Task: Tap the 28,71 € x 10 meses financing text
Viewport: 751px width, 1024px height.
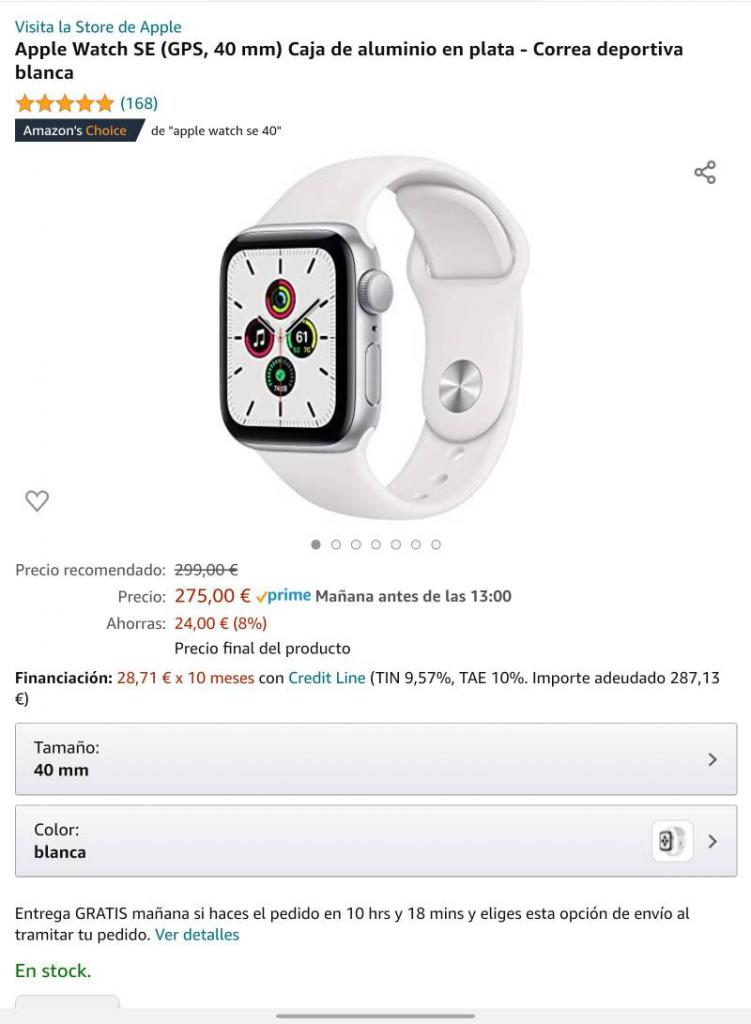Action: (x=185, y=678)
